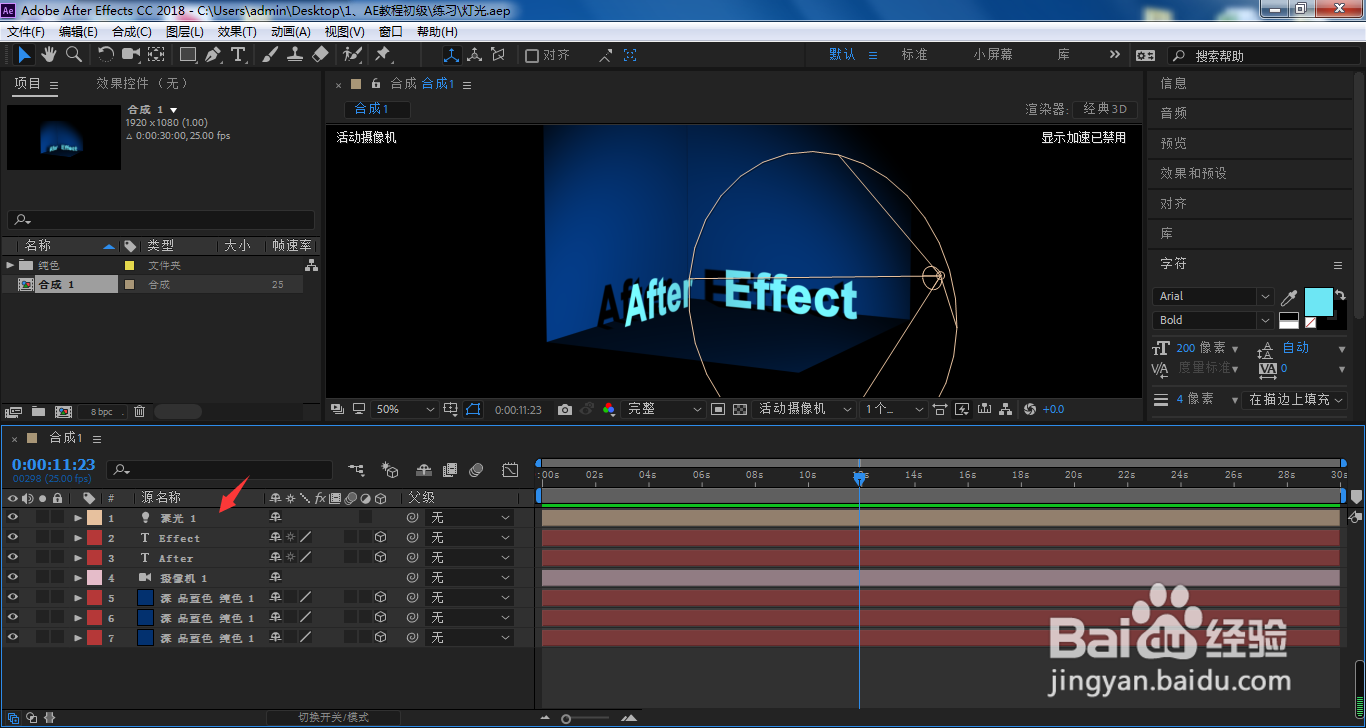Enable the 对齐 snapping checkbox
The image size is (1366, 728).
(x=532, y=55)
